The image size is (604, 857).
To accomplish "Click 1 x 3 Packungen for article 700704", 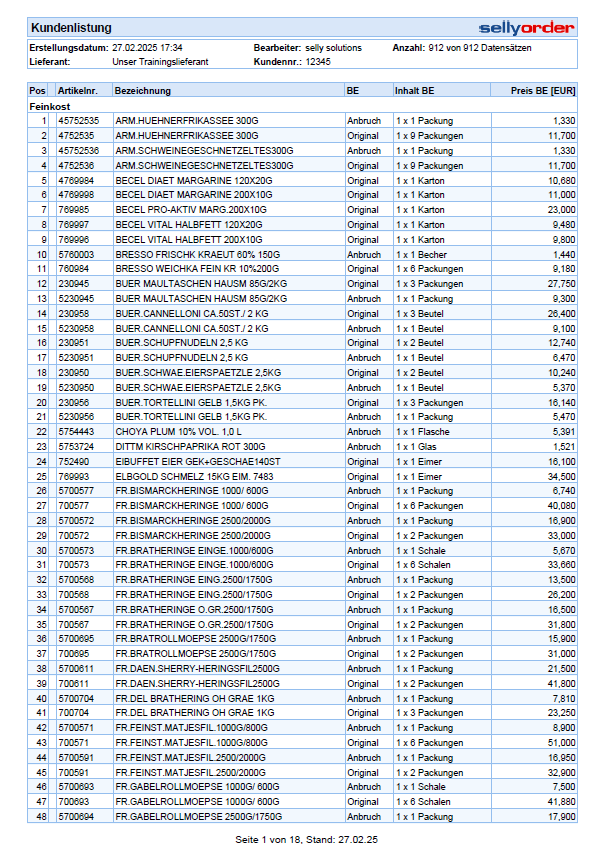I will [430, 713].
